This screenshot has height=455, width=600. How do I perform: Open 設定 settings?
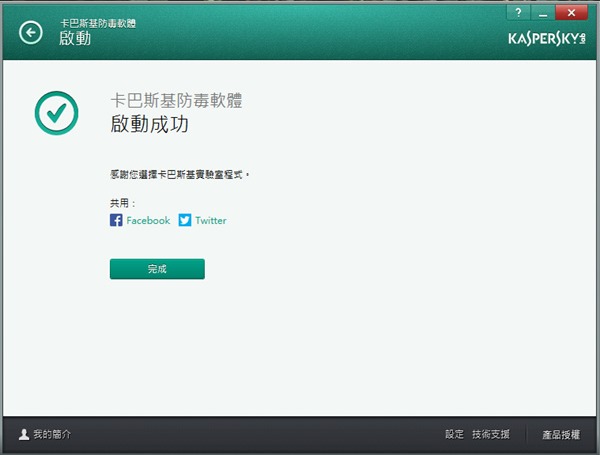point(454,434)
